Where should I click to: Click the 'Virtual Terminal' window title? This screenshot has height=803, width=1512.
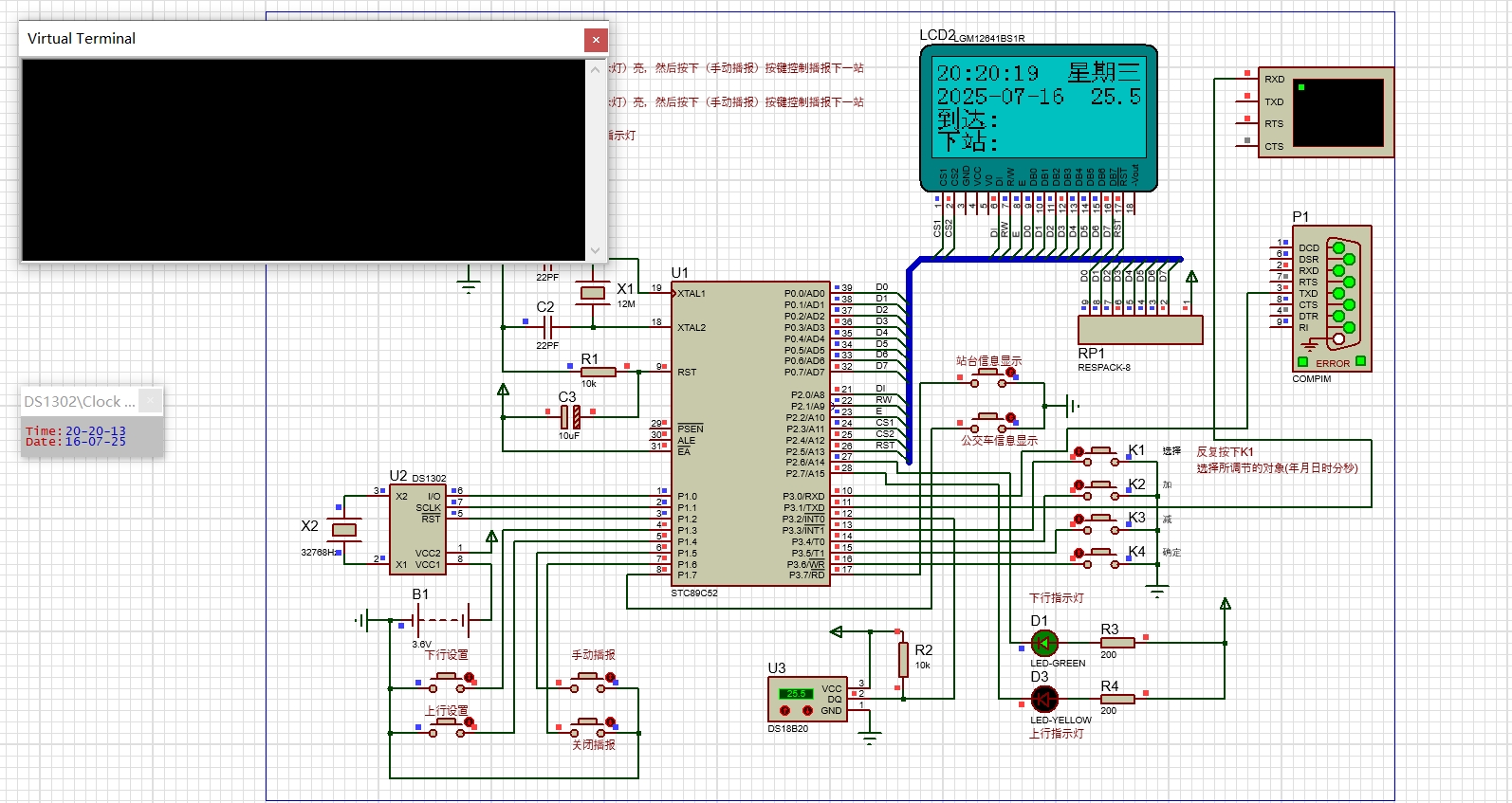(82, 39)
